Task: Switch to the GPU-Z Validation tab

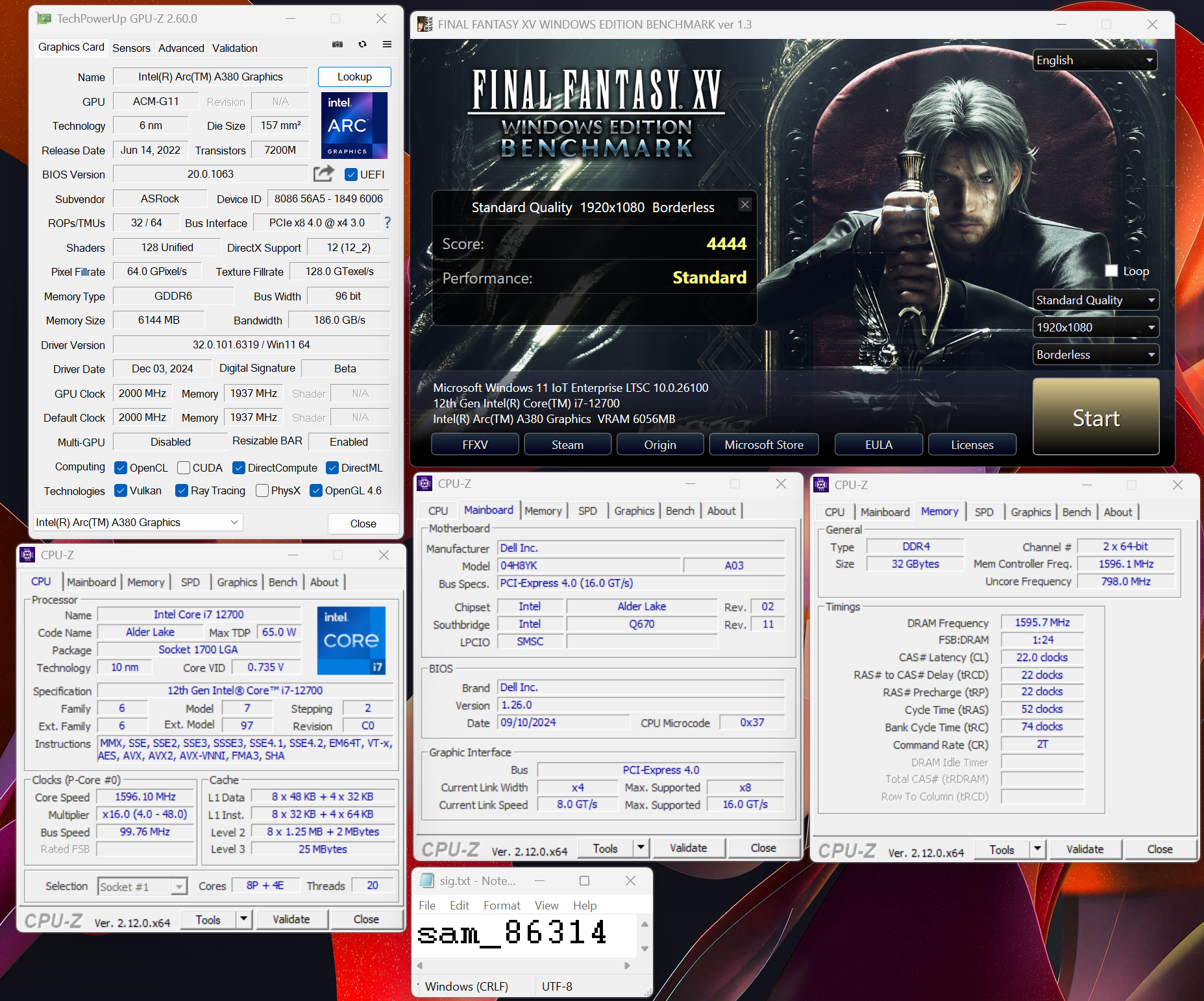Action: pos(235,48)
